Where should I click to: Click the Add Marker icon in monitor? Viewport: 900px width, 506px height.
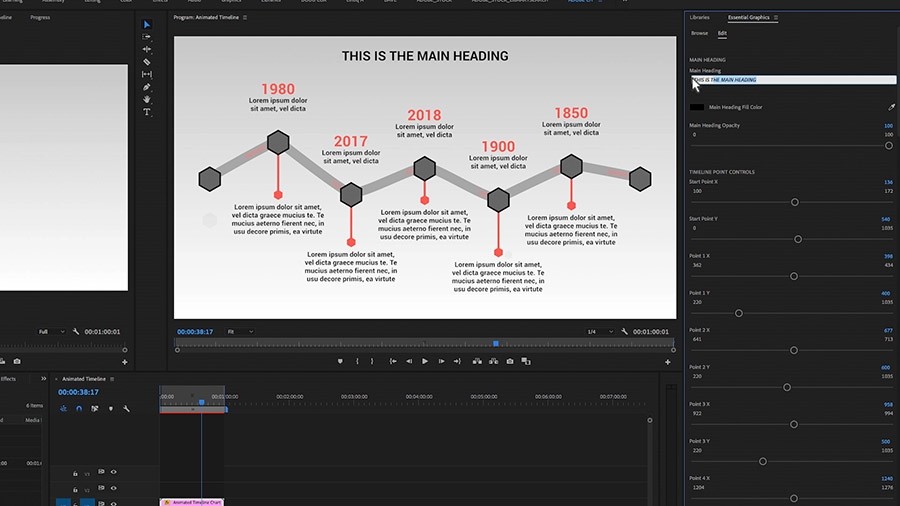pos(340,361)
